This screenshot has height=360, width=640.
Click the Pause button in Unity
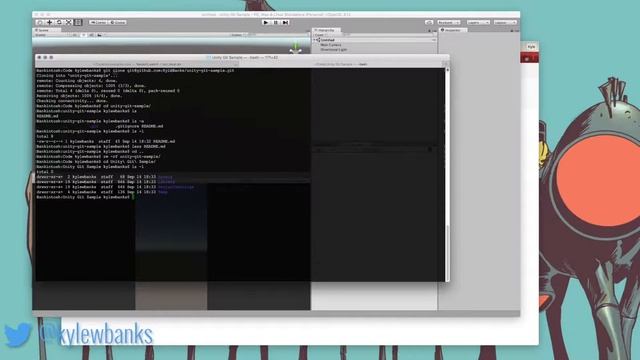point(276,22)
